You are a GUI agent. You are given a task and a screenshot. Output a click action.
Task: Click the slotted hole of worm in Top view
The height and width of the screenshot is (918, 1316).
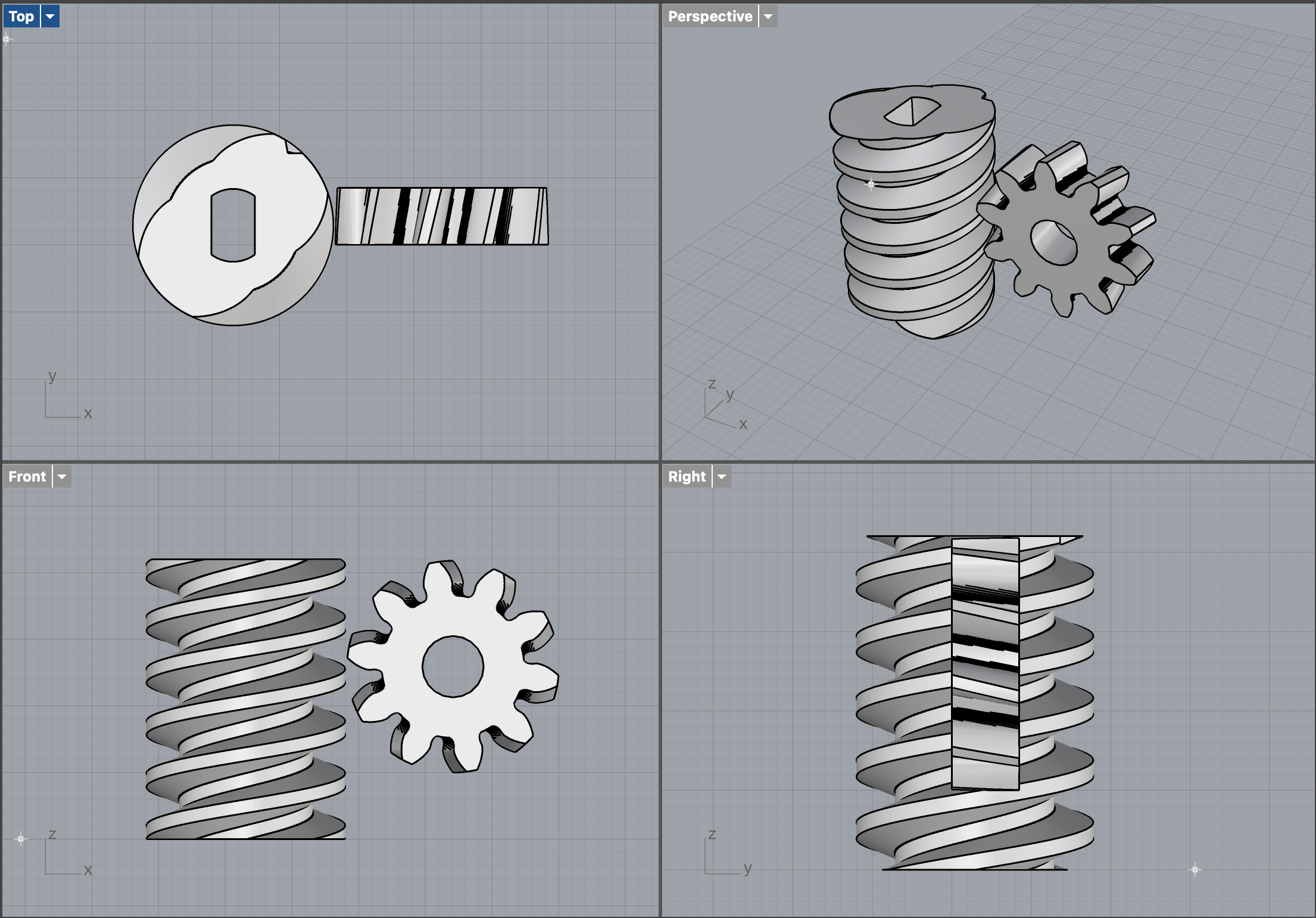click(x=233, y=225)
